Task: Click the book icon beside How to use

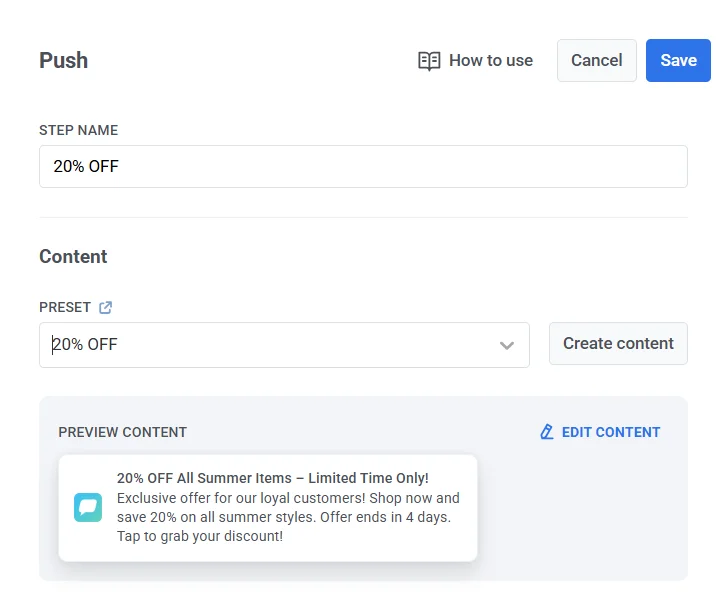Action: coord(429,61)
